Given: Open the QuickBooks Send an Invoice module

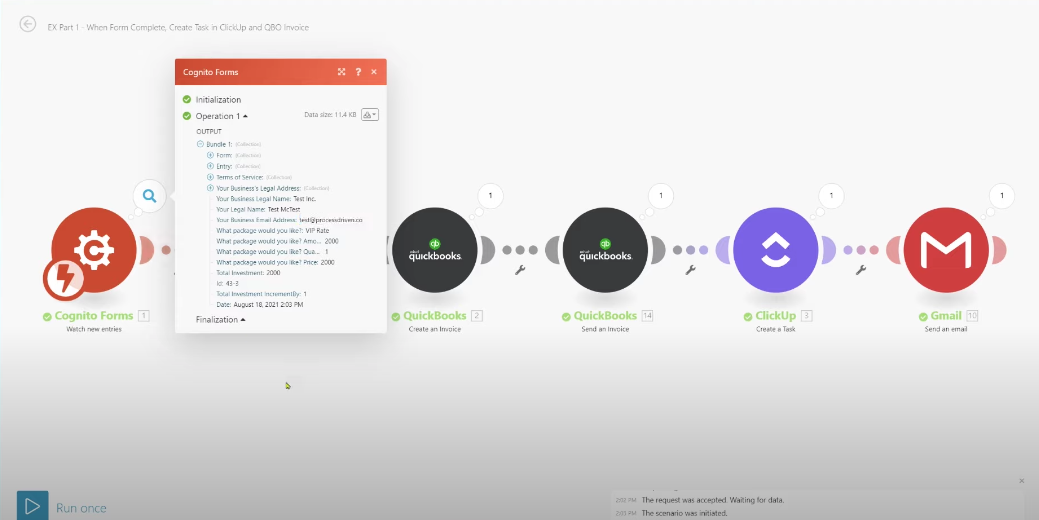Looking at the screenshot, I should tap(605, 250).
